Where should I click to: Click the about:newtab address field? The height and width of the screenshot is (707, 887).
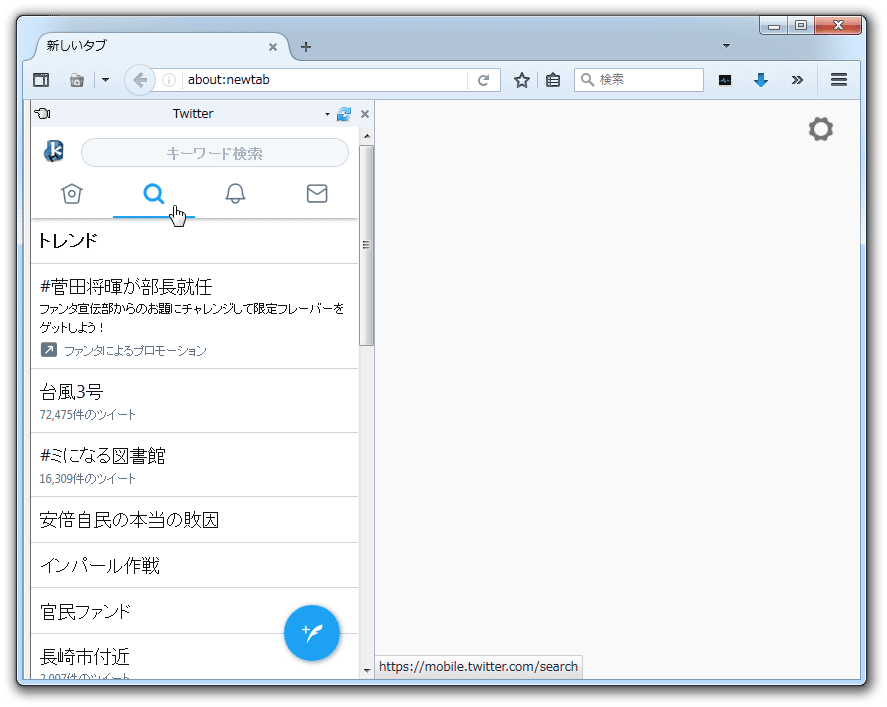[x=324, y=80]
